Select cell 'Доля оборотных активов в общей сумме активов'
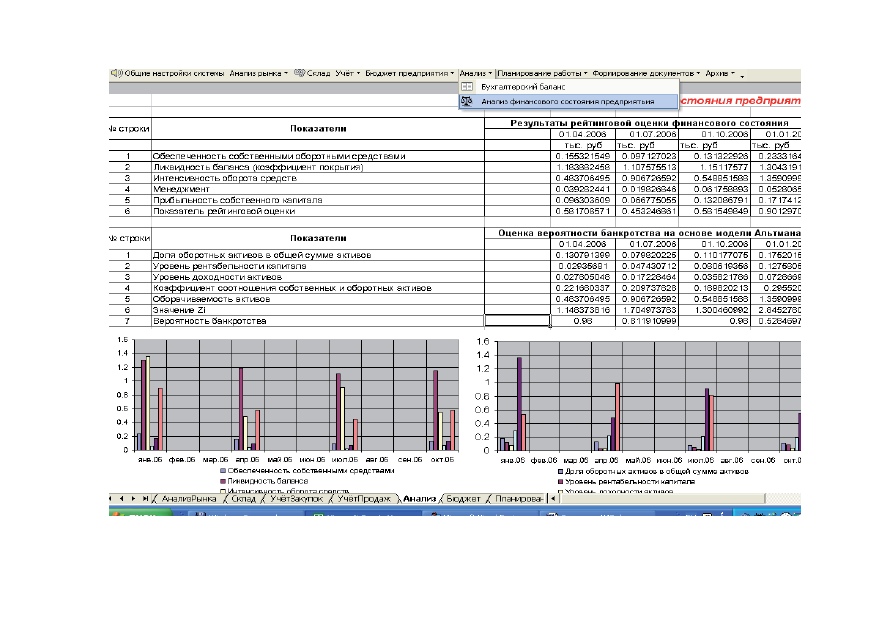The image size is (893, 629). coord(318,255)
